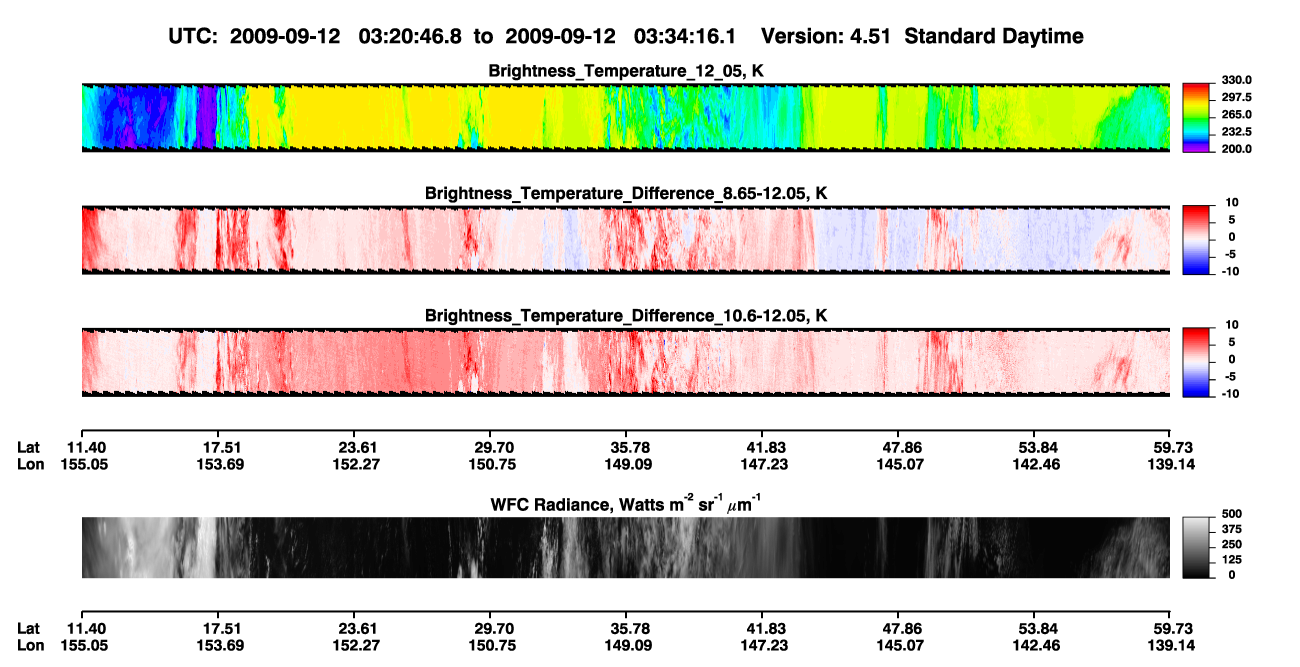The image size is (1300, 667).
Task: Click the -10 label on the 10.6-12.05 colorbar
Action: click(x=1230, y=394)
